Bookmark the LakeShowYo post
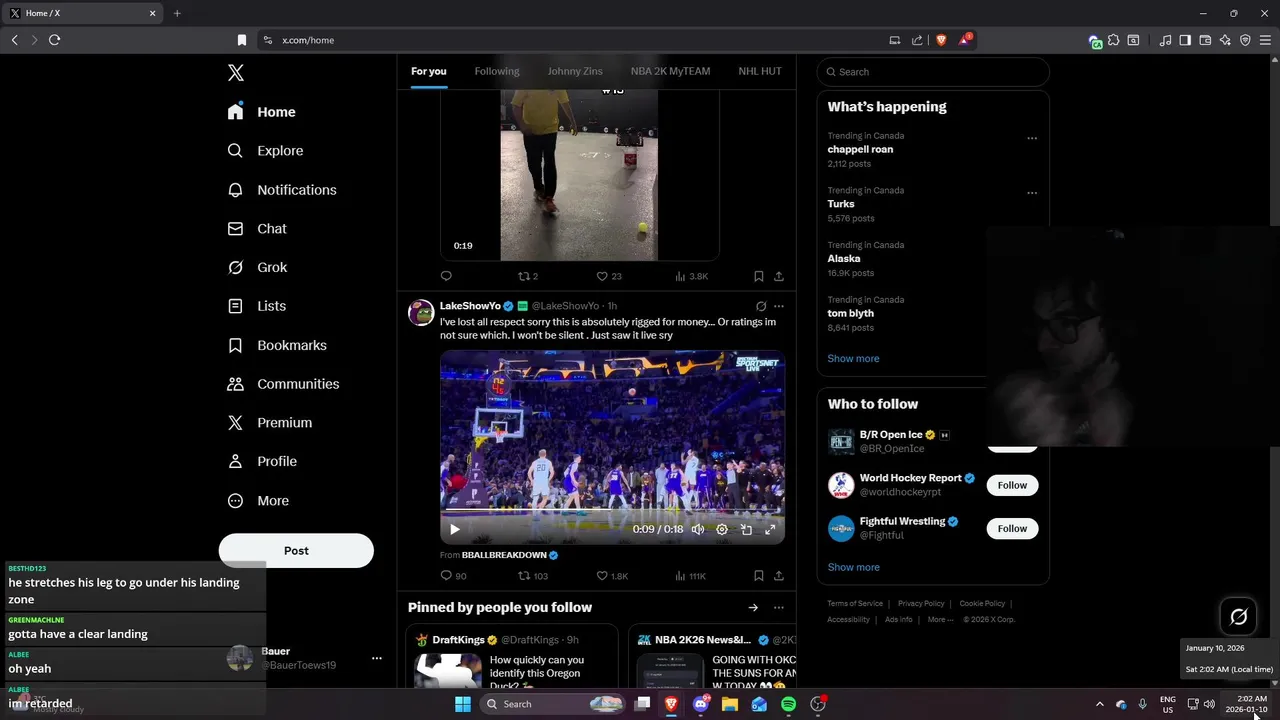This screenshot has width=1280, height=720. coord(759,576)
